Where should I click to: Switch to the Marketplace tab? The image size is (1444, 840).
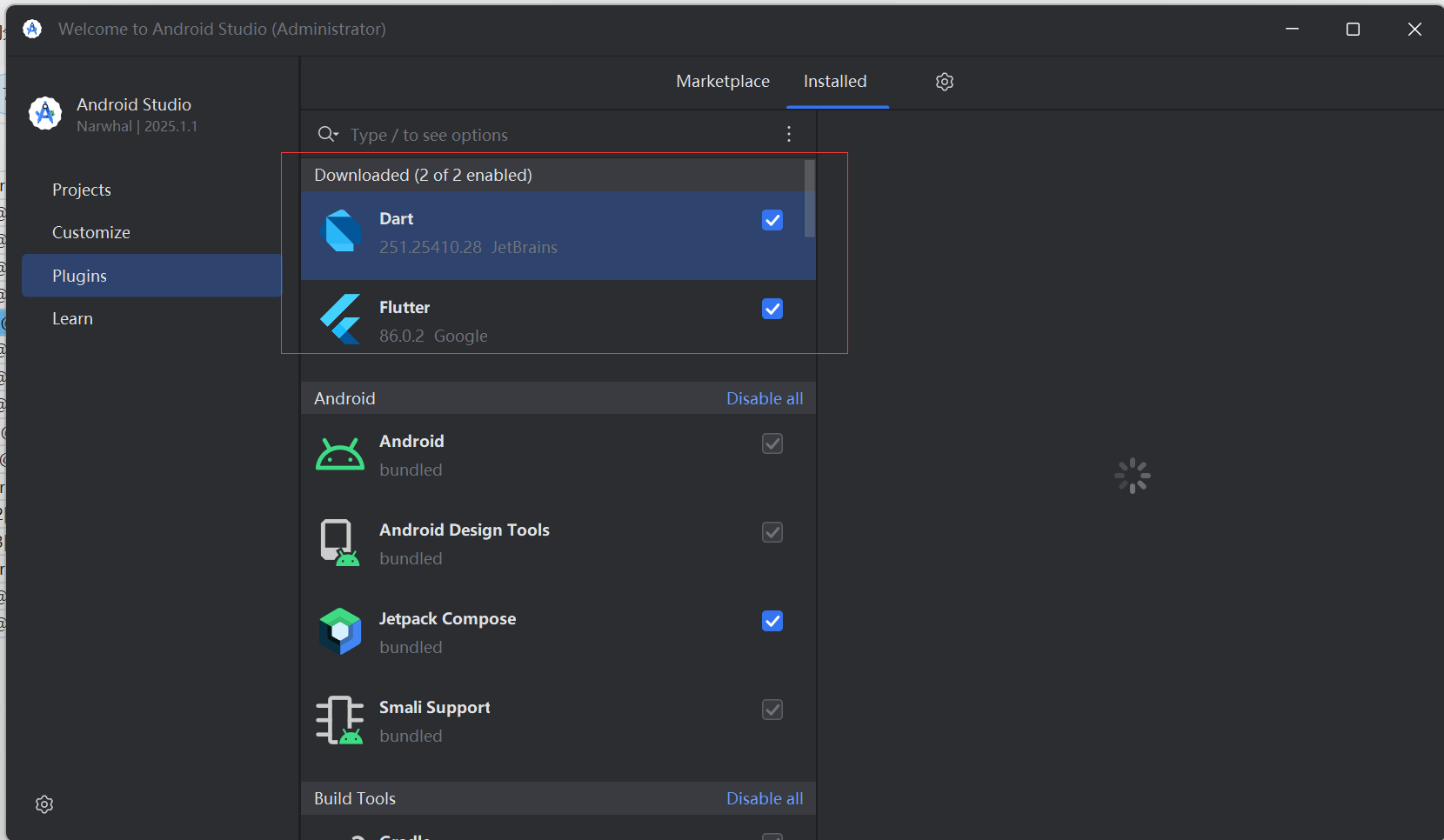coord(723,82)
